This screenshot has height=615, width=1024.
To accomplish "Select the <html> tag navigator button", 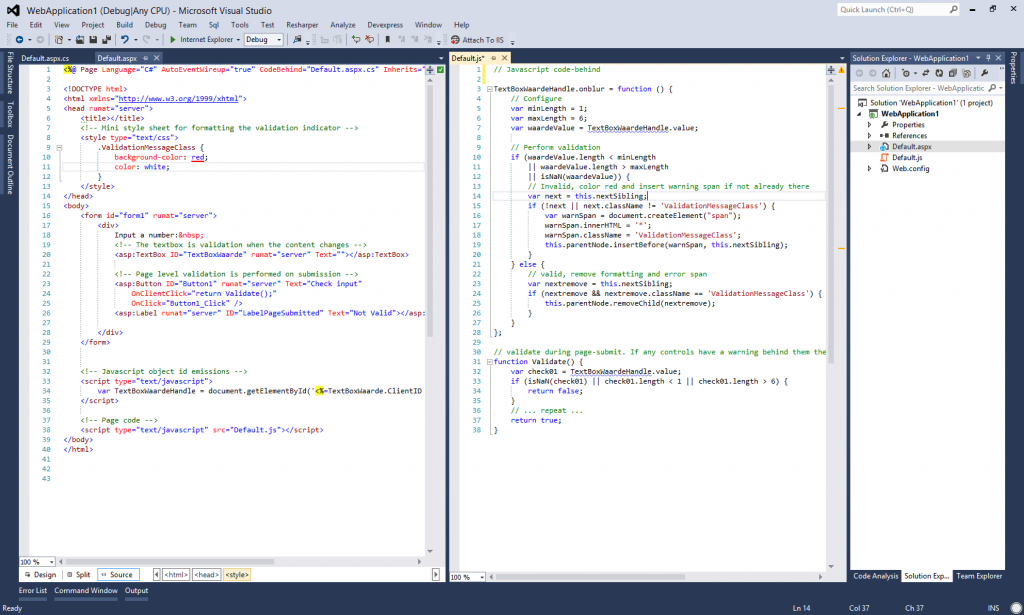I will (176, 575).
